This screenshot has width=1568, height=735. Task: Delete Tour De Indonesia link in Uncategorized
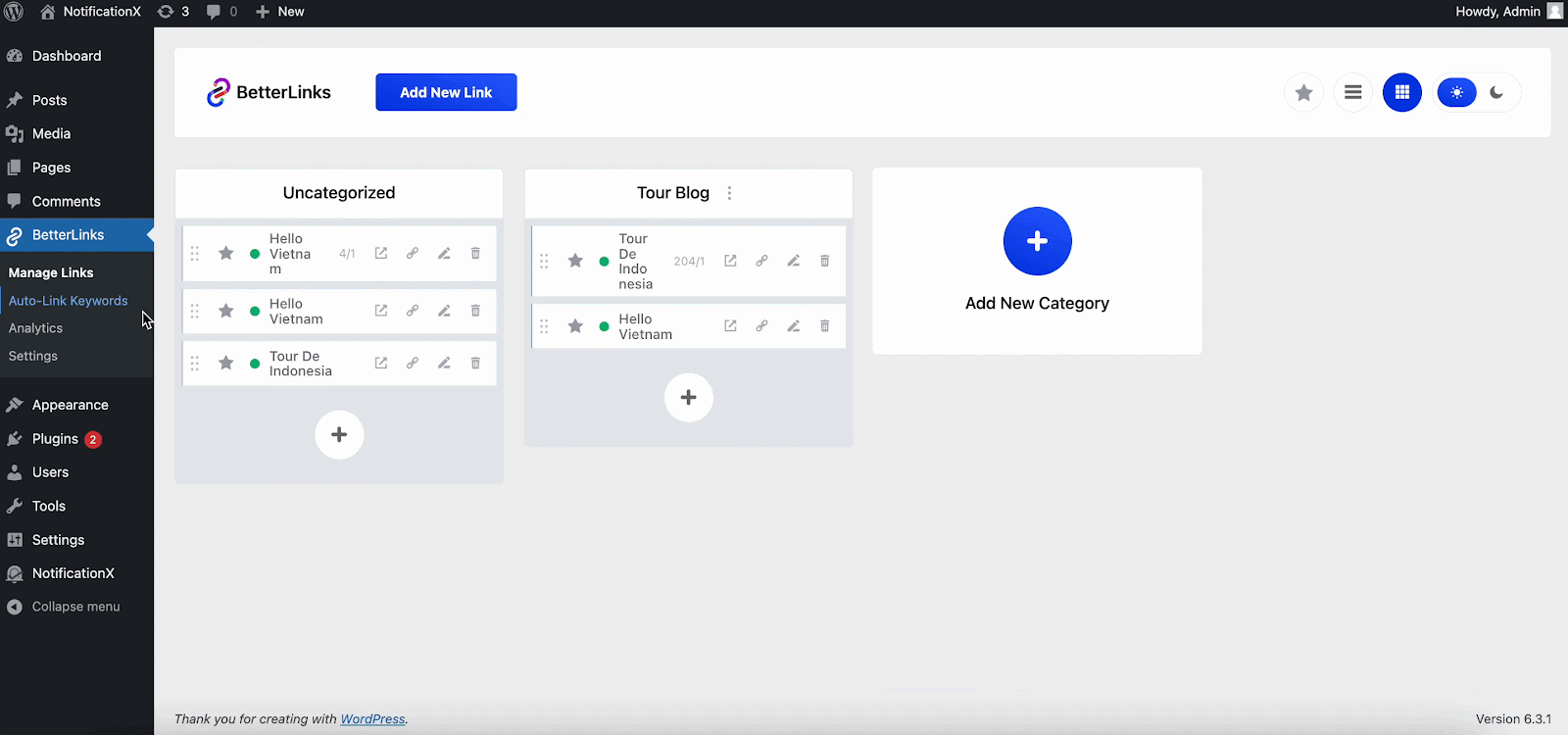tap(475, 363)
